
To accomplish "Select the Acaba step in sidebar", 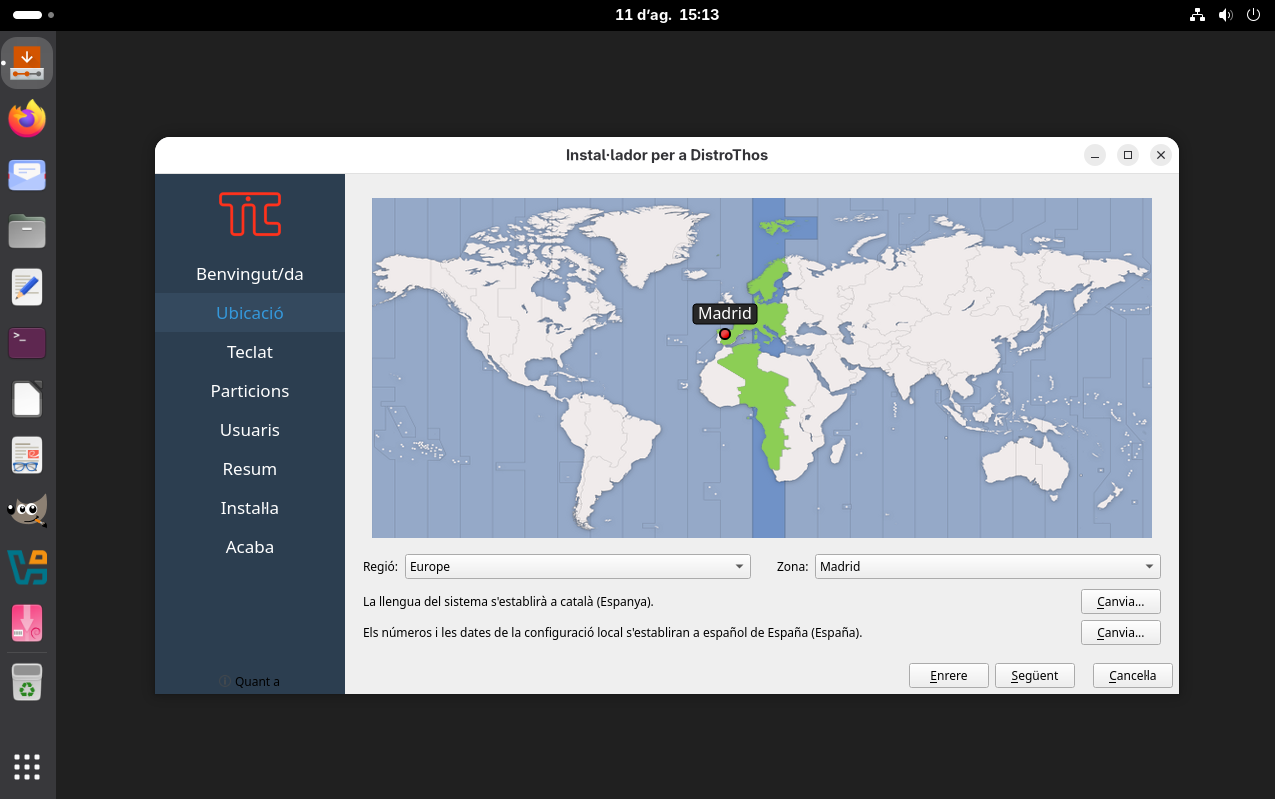I will click(250, 547).
